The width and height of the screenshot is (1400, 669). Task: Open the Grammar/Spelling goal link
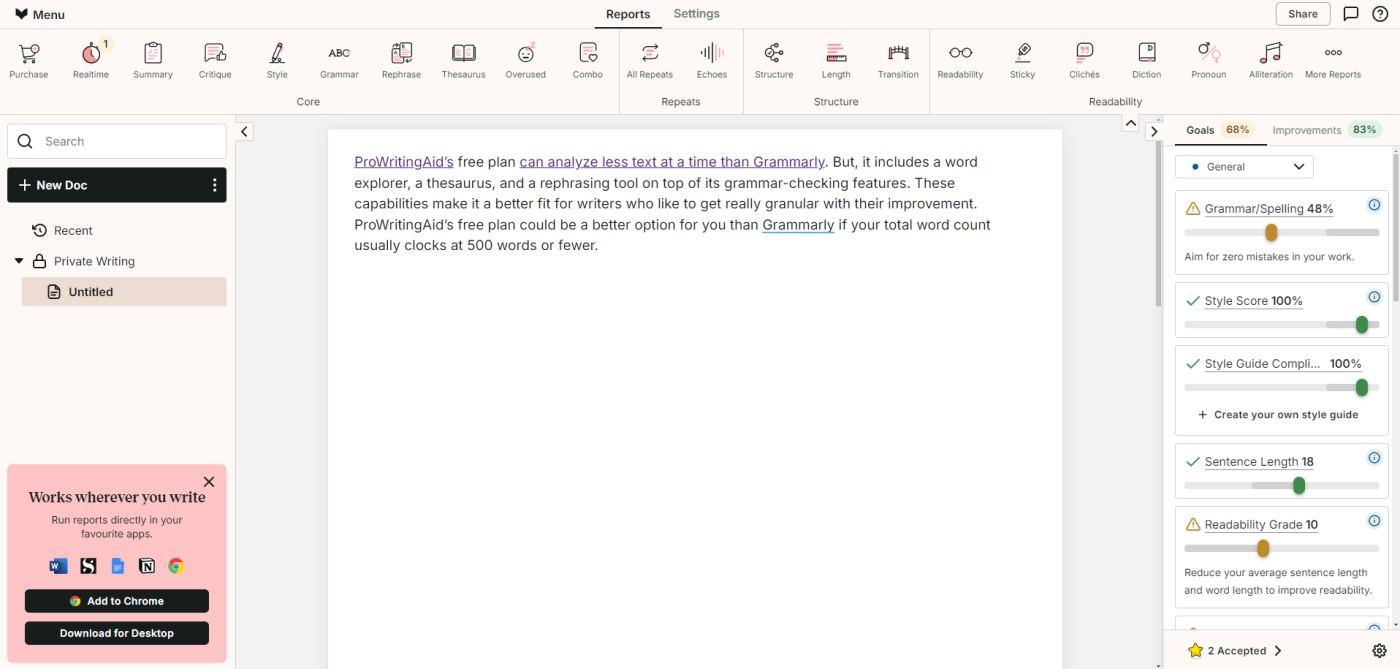(1269, 209)
